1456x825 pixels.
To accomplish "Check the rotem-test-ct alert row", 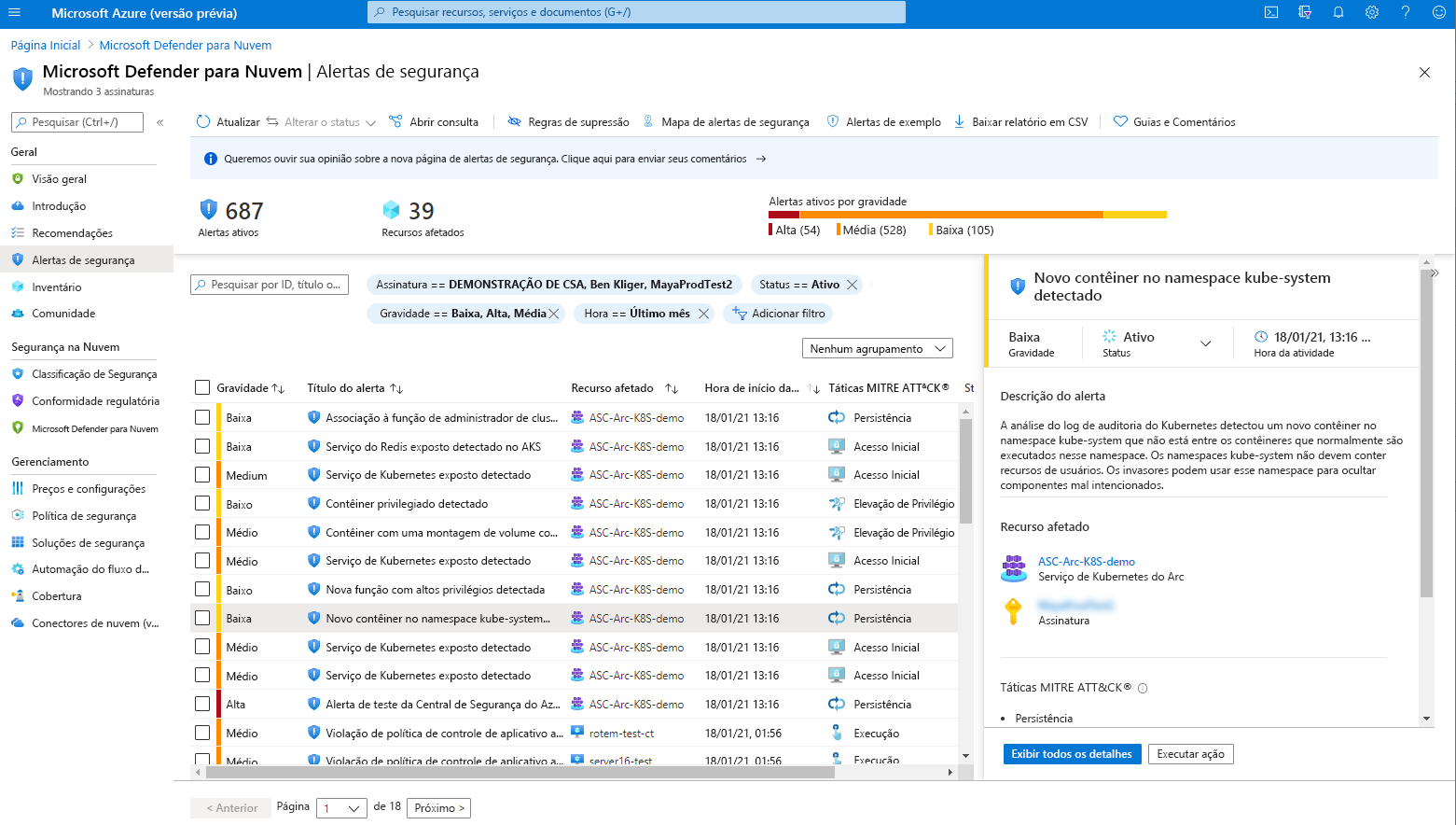I will 202,733.
